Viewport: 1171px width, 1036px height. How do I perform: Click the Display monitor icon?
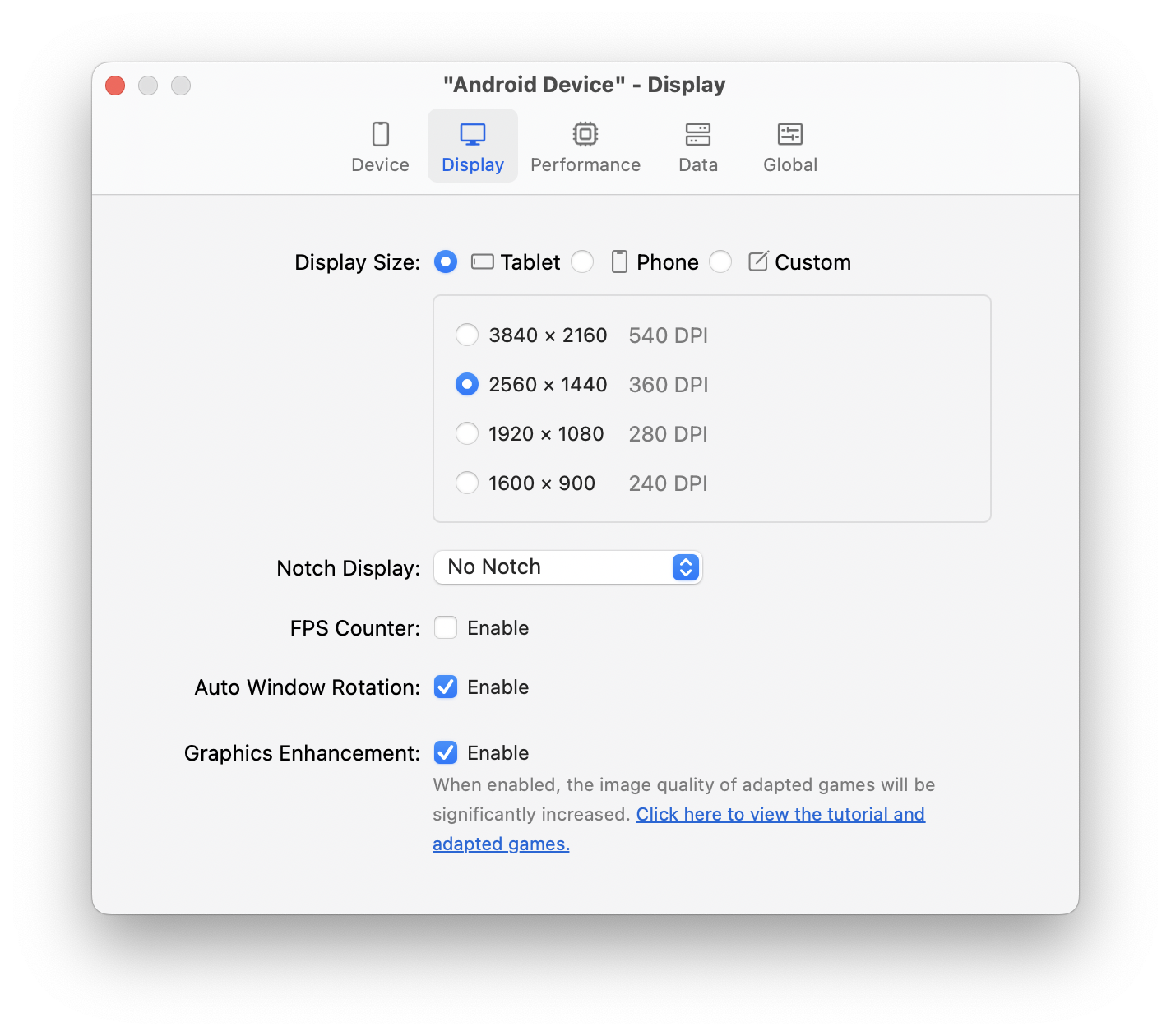[472, 134]
